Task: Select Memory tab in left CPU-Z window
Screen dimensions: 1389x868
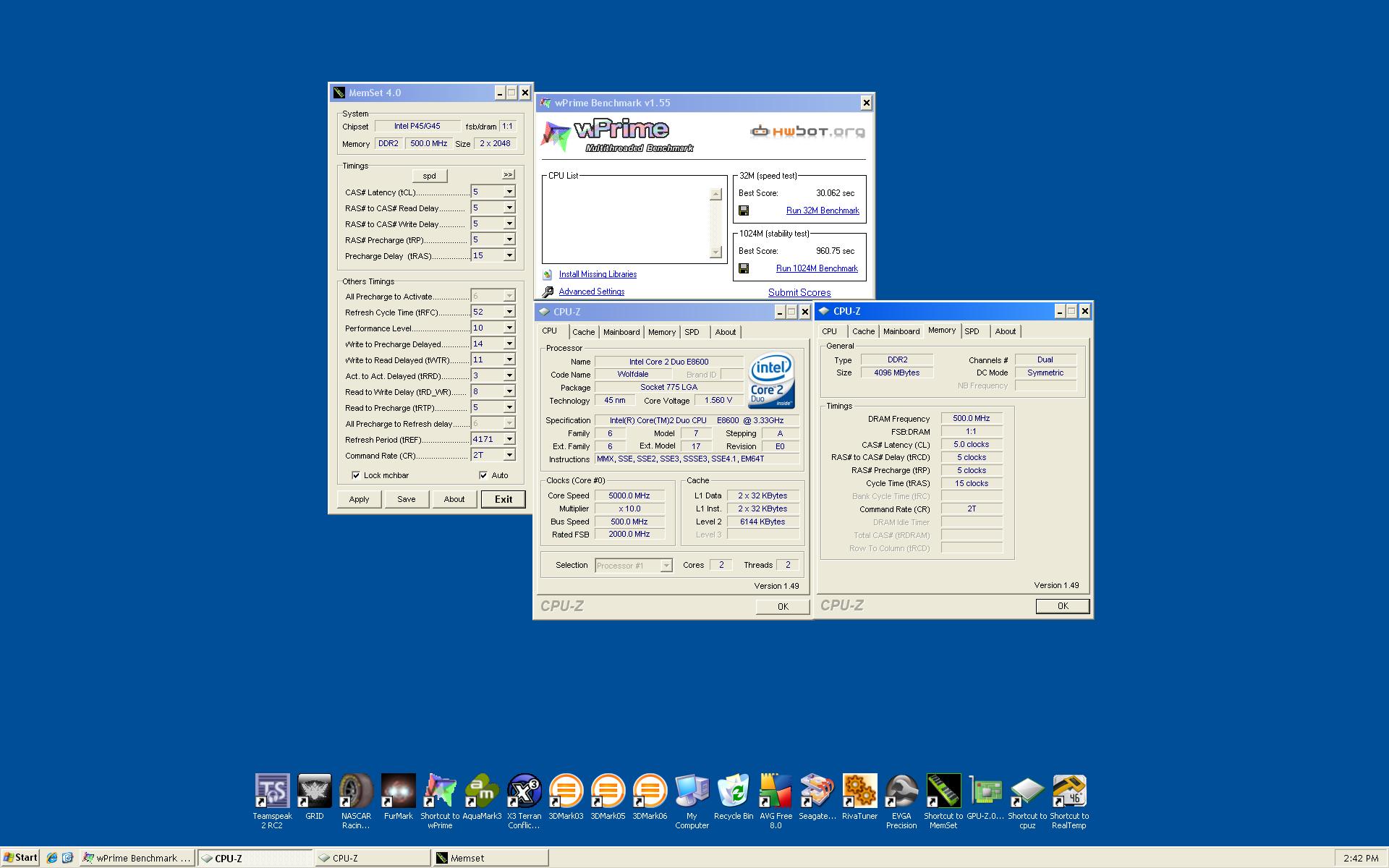Action: coord(661,332)
